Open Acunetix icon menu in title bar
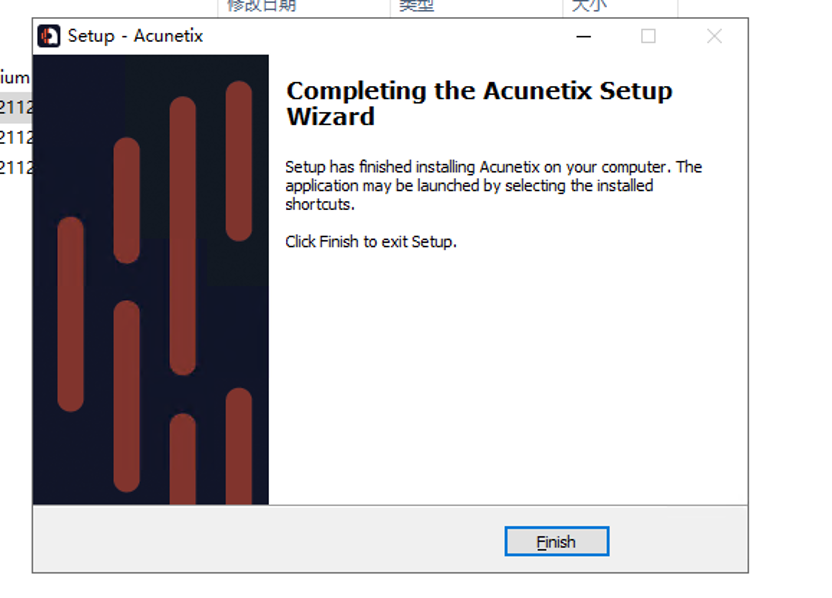 tap(49, 36)
